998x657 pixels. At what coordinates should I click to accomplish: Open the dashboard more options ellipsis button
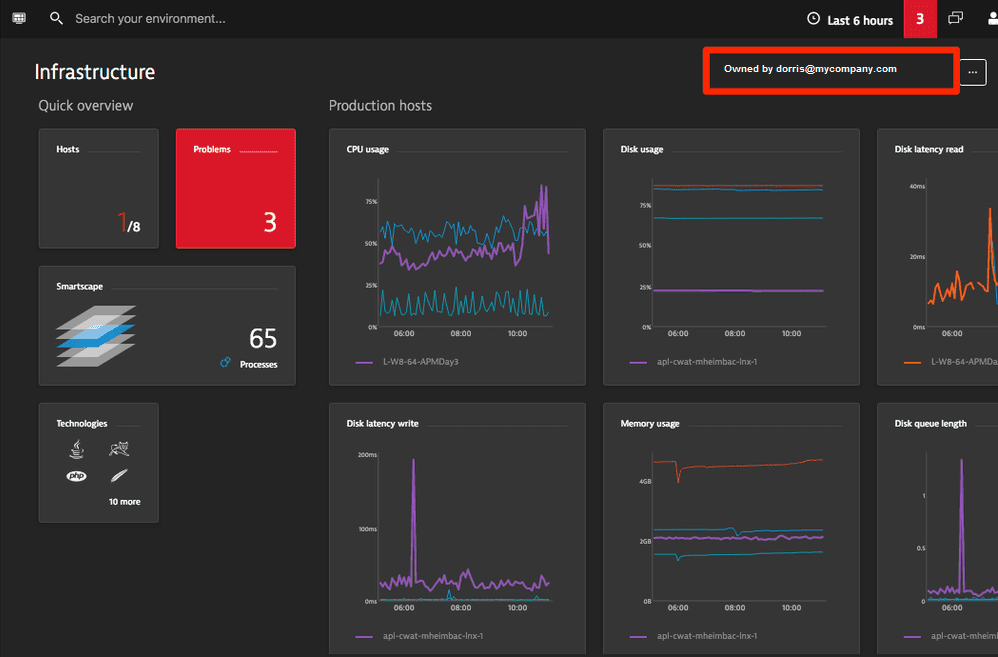(973, 72)
